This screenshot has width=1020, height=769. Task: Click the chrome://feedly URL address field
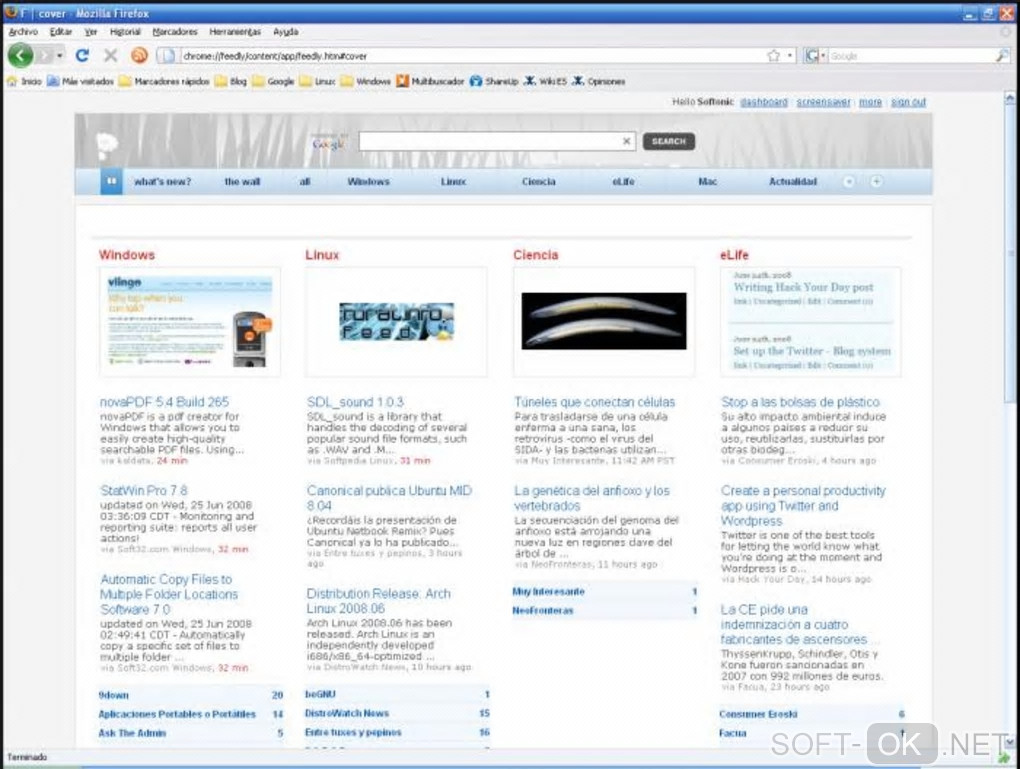[472, 56]
